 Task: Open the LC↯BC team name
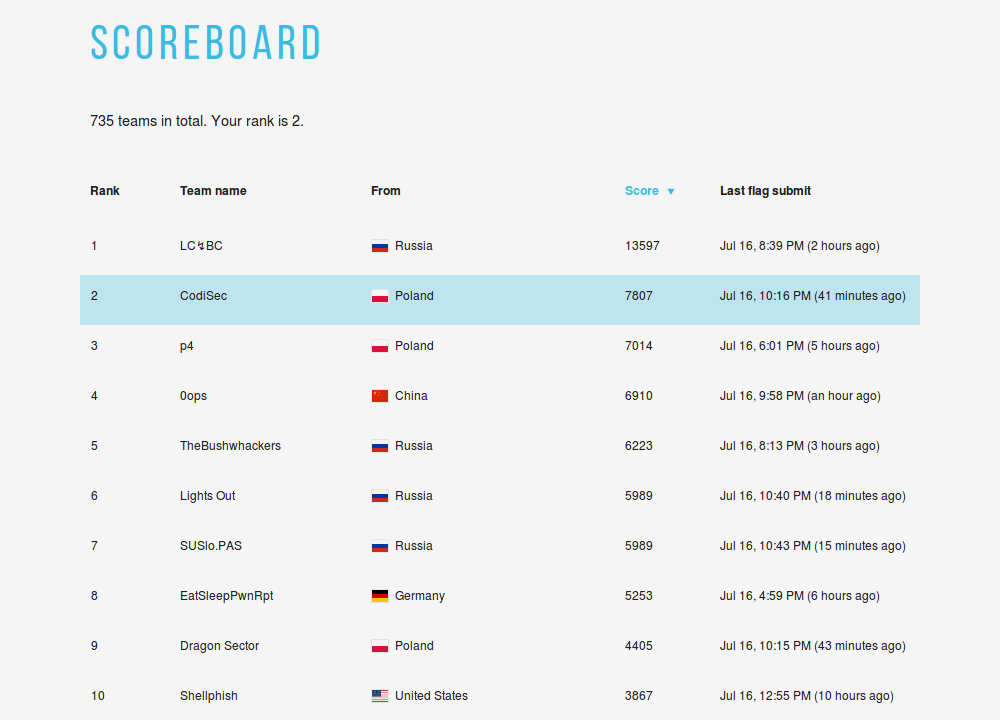coord(201,246)
